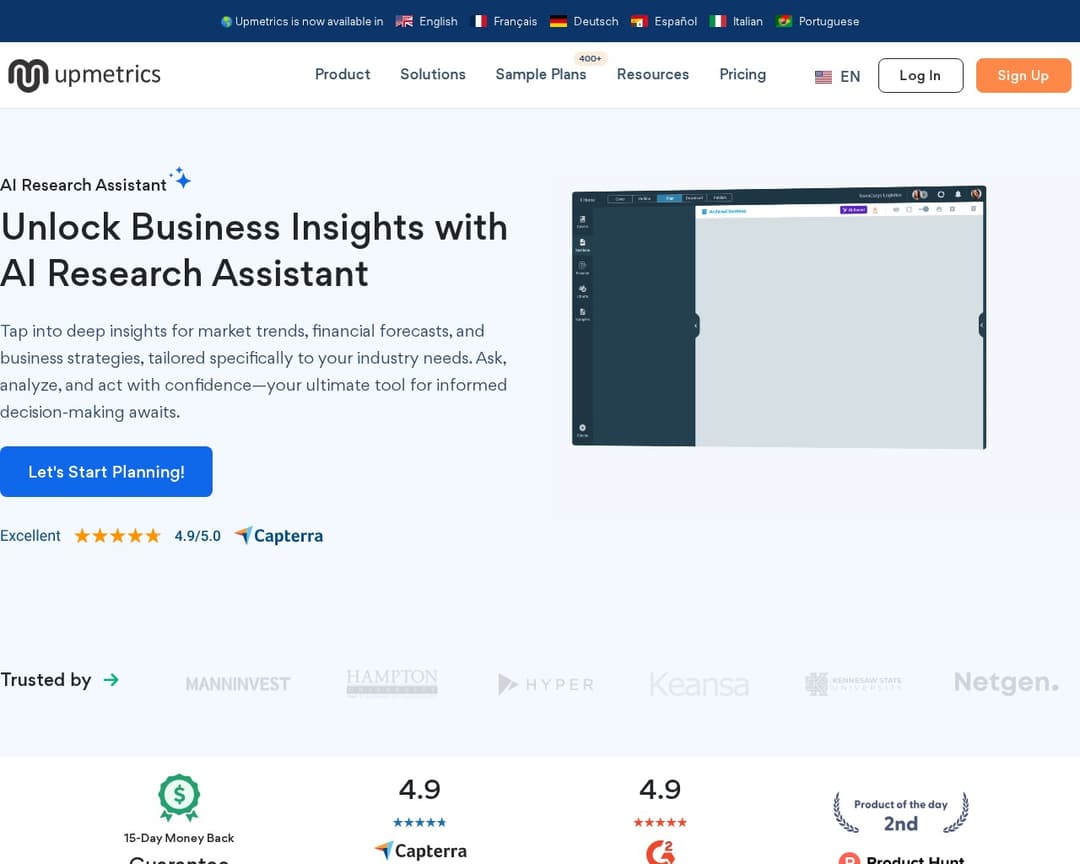The width and height of the screenshot is (1080, 864).
Task: Click the German flag beside Deutsch
Action: [558, 20]
